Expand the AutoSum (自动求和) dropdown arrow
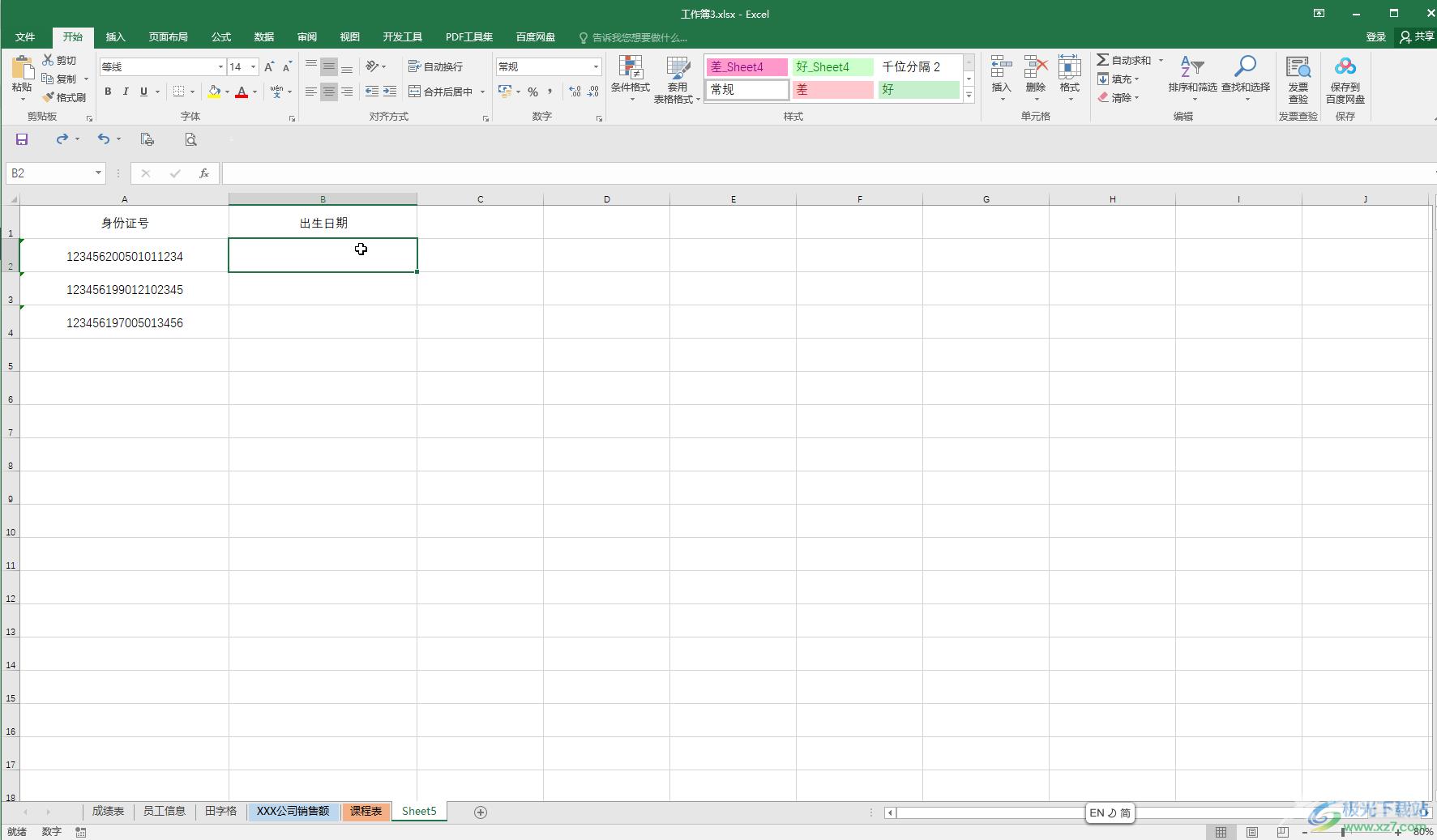 click(1161, 60)
